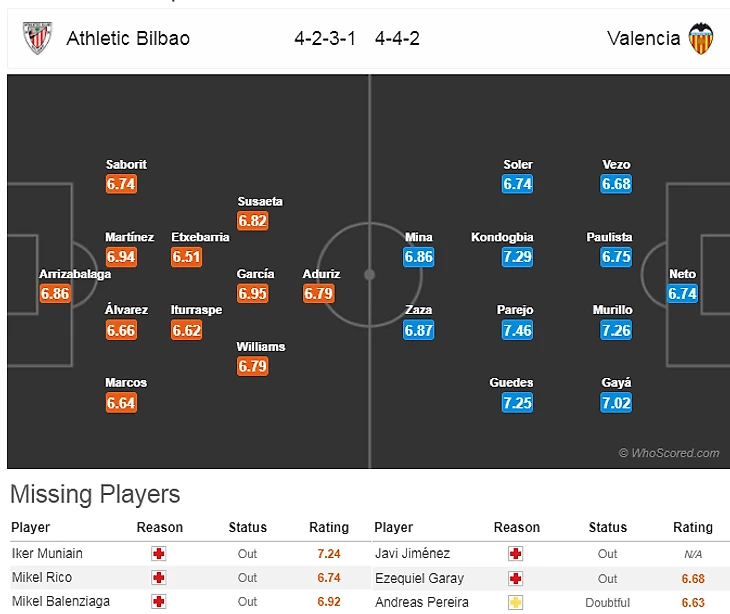Click Mikel Rico's red injury icon
The image size is (730, 614).
159,577
